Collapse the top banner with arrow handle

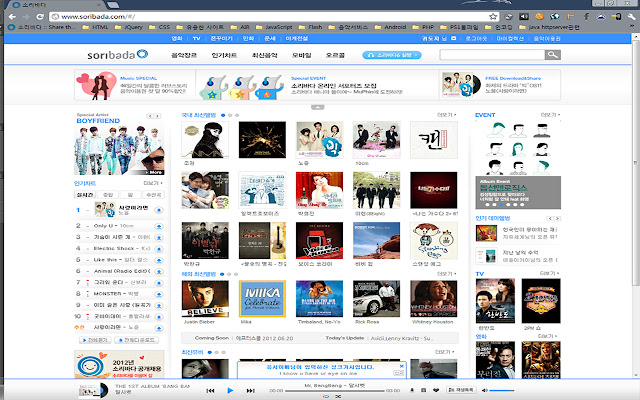[316, 106]
